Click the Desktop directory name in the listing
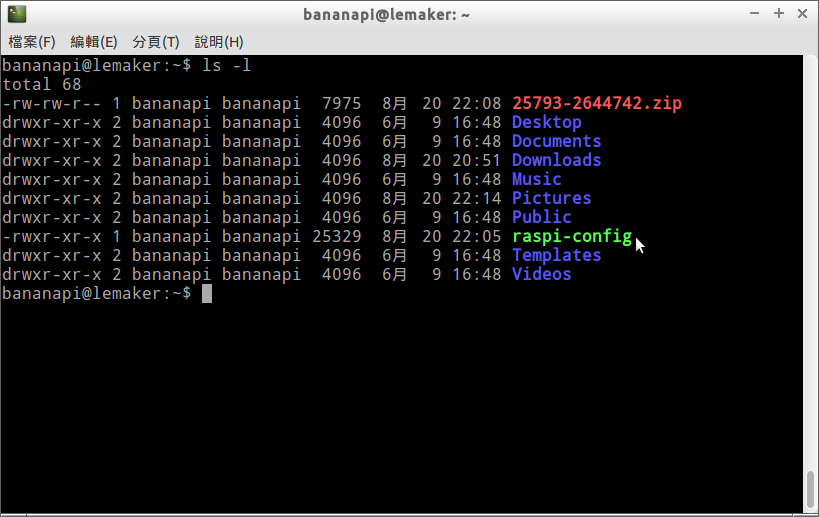The image size is (819, 517). [x=546, y=122]
